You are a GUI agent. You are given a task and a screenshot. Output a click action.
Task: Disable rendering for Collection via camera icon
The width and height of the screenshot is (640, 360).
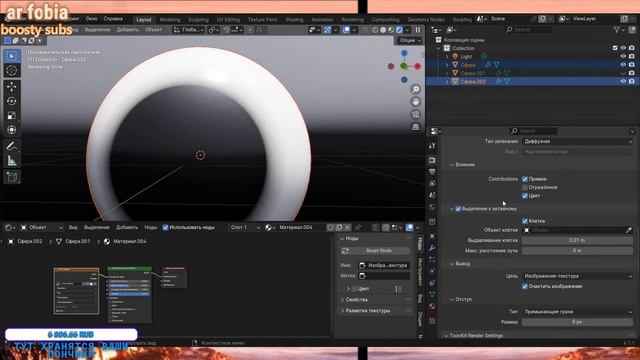pyautogui.click(x=632, y=48)
